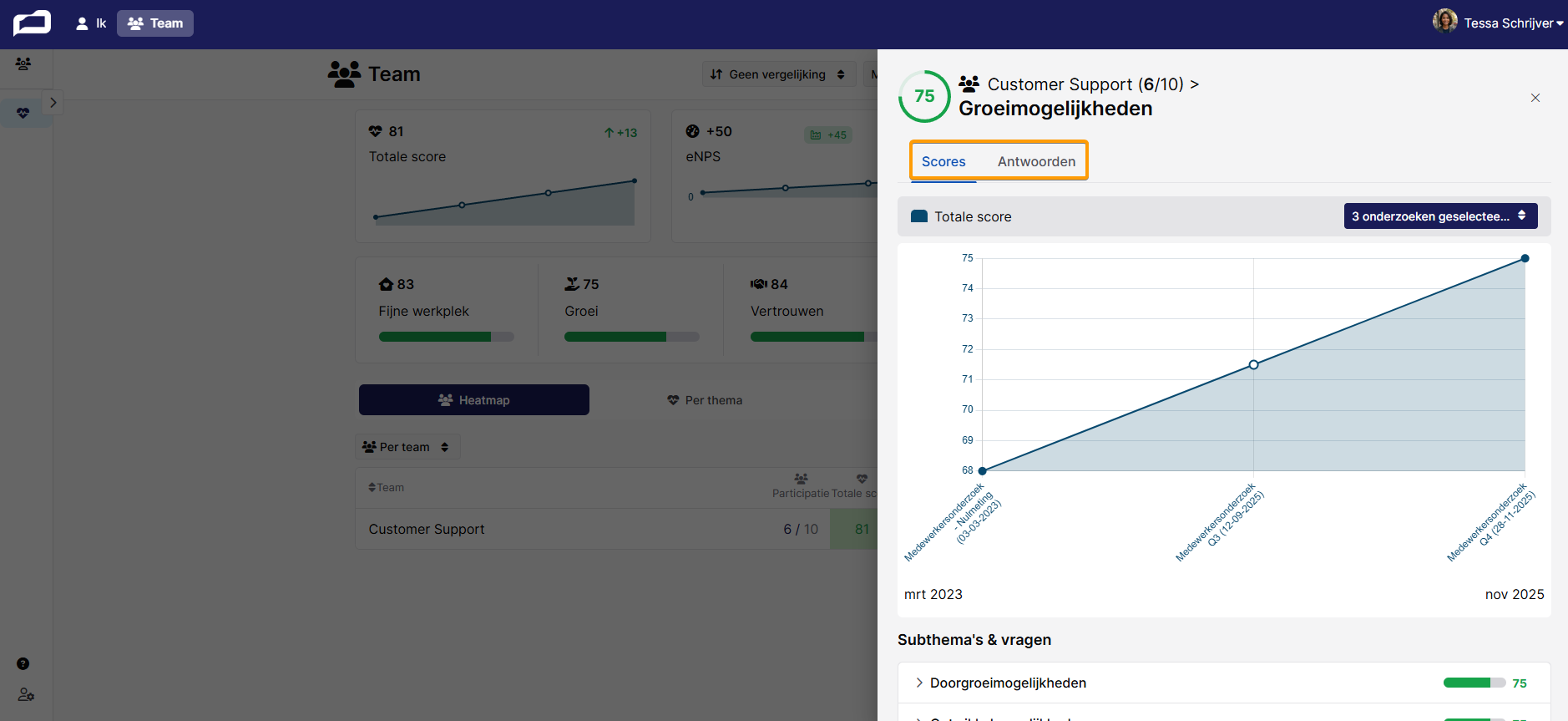
Task: Expand the left sidebar with the chevron
Action: (x=53, y=103)
